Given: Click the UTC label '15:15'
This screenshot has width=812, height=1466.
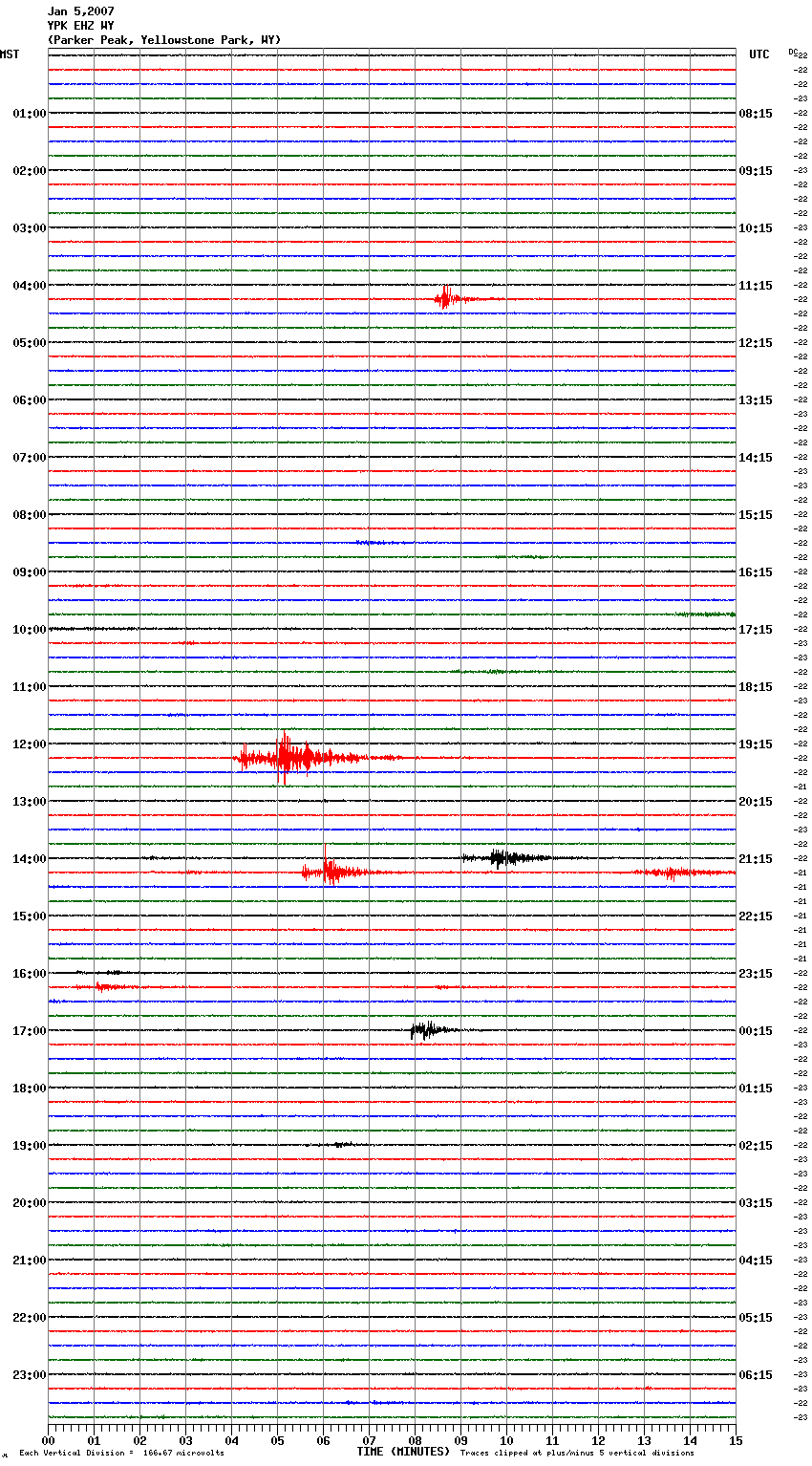Looking at the screenshot, I should click(x=756, y=515).
